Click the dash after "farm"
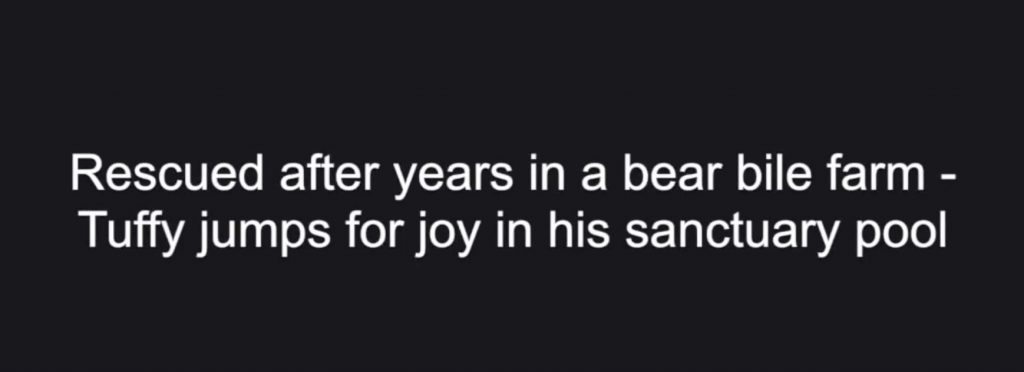 (x=950, y=178)
